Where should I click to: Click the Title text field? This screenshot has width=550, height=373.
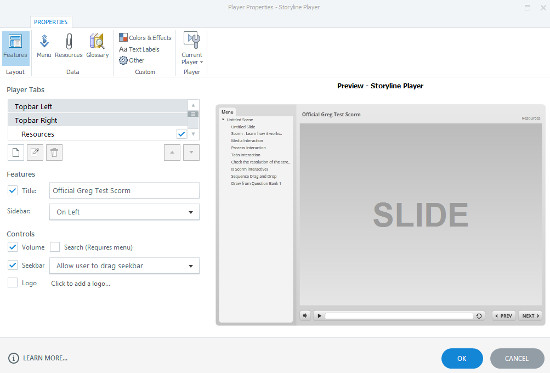coord(124,191)
